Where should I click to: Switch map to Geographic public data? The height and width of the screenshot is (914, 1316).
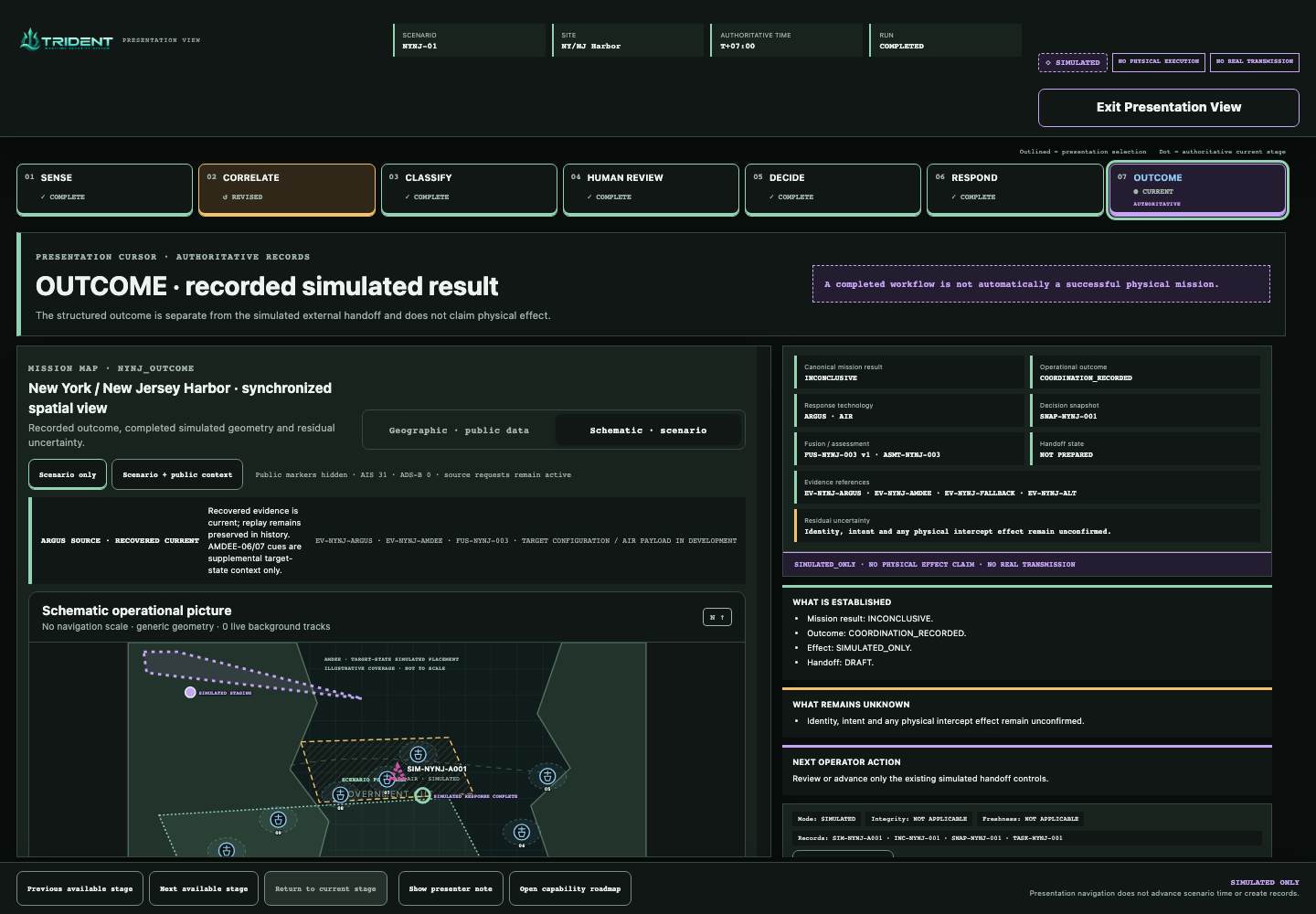[459, 430]
